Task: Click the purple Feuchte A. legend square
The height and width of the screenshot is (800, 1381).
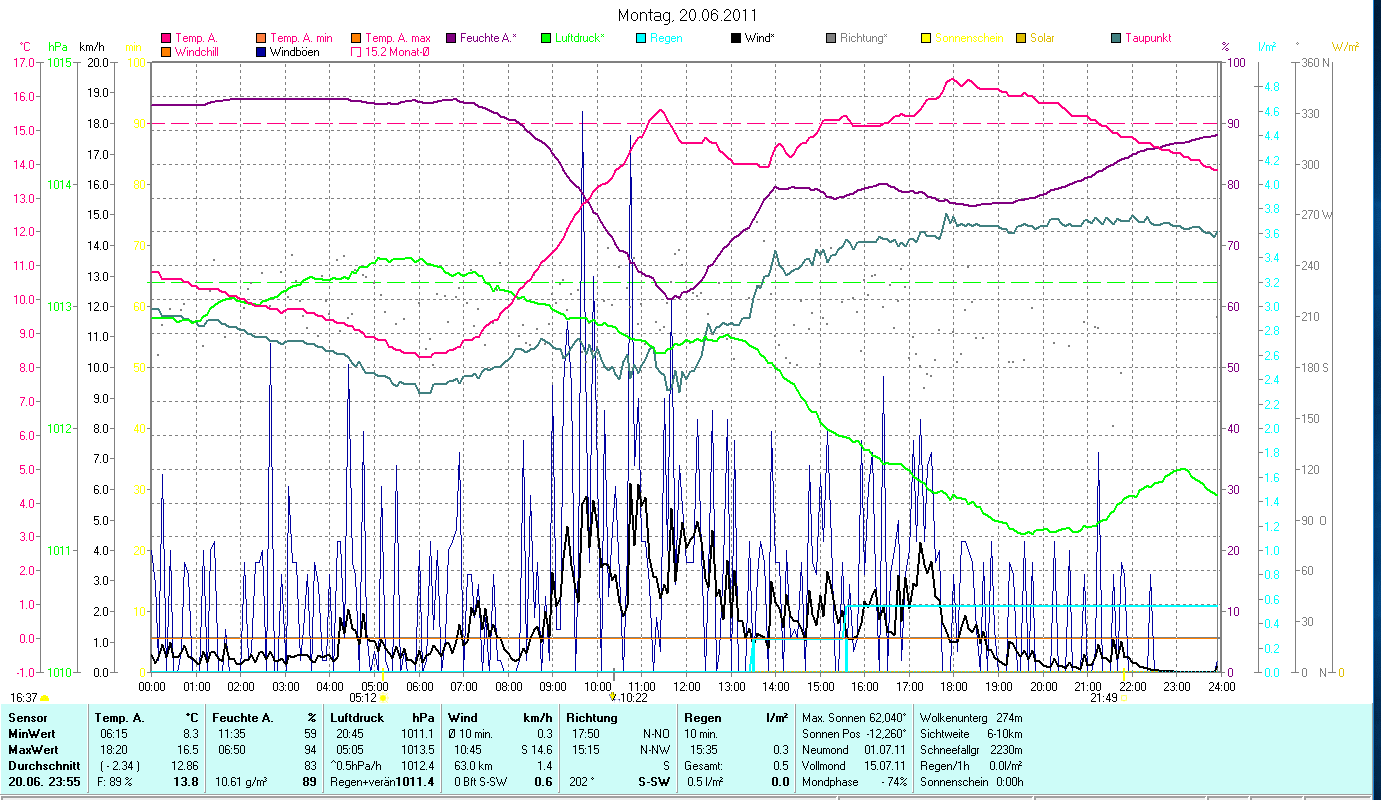Action: (x=451, y=38)
